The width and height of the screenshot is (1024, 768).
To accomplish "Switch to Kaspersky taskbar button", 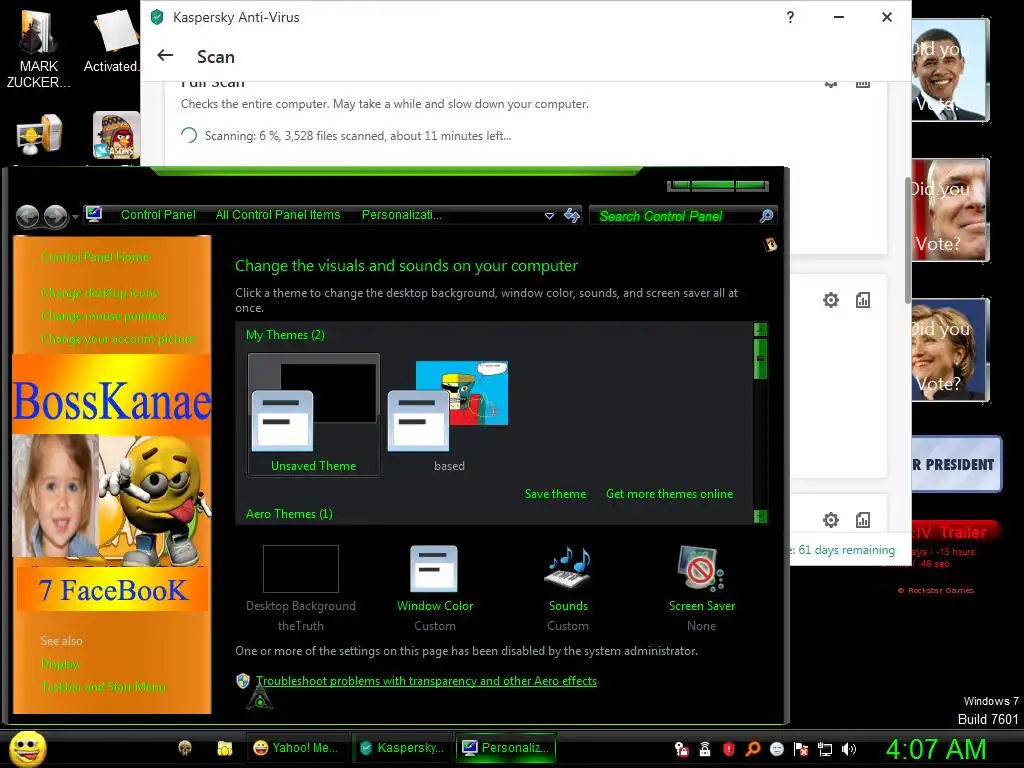I will [402, 748].
